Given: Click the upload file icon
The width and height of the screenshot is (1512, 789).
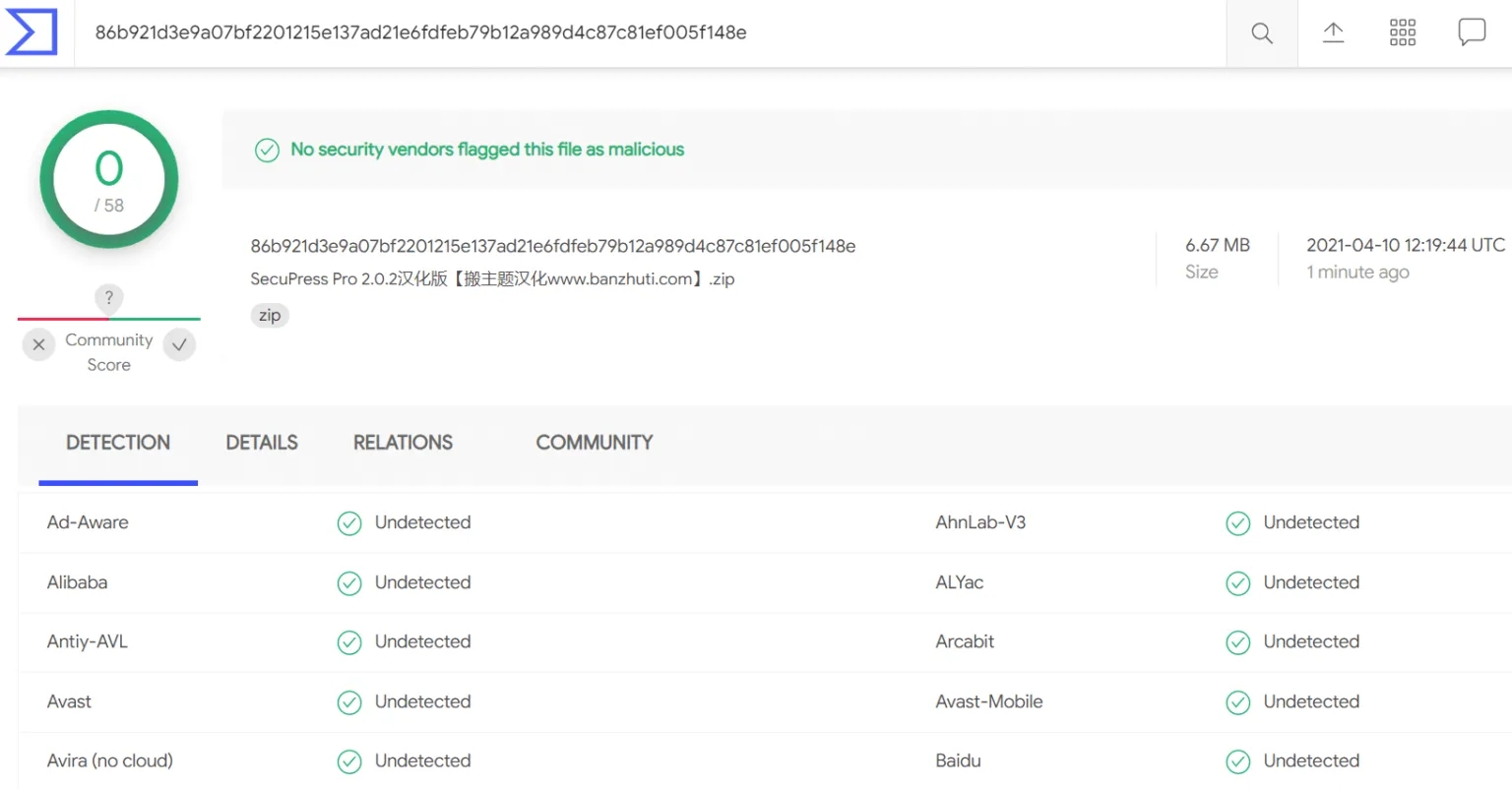Looking at the screenshot, I should click(1333, 32).
